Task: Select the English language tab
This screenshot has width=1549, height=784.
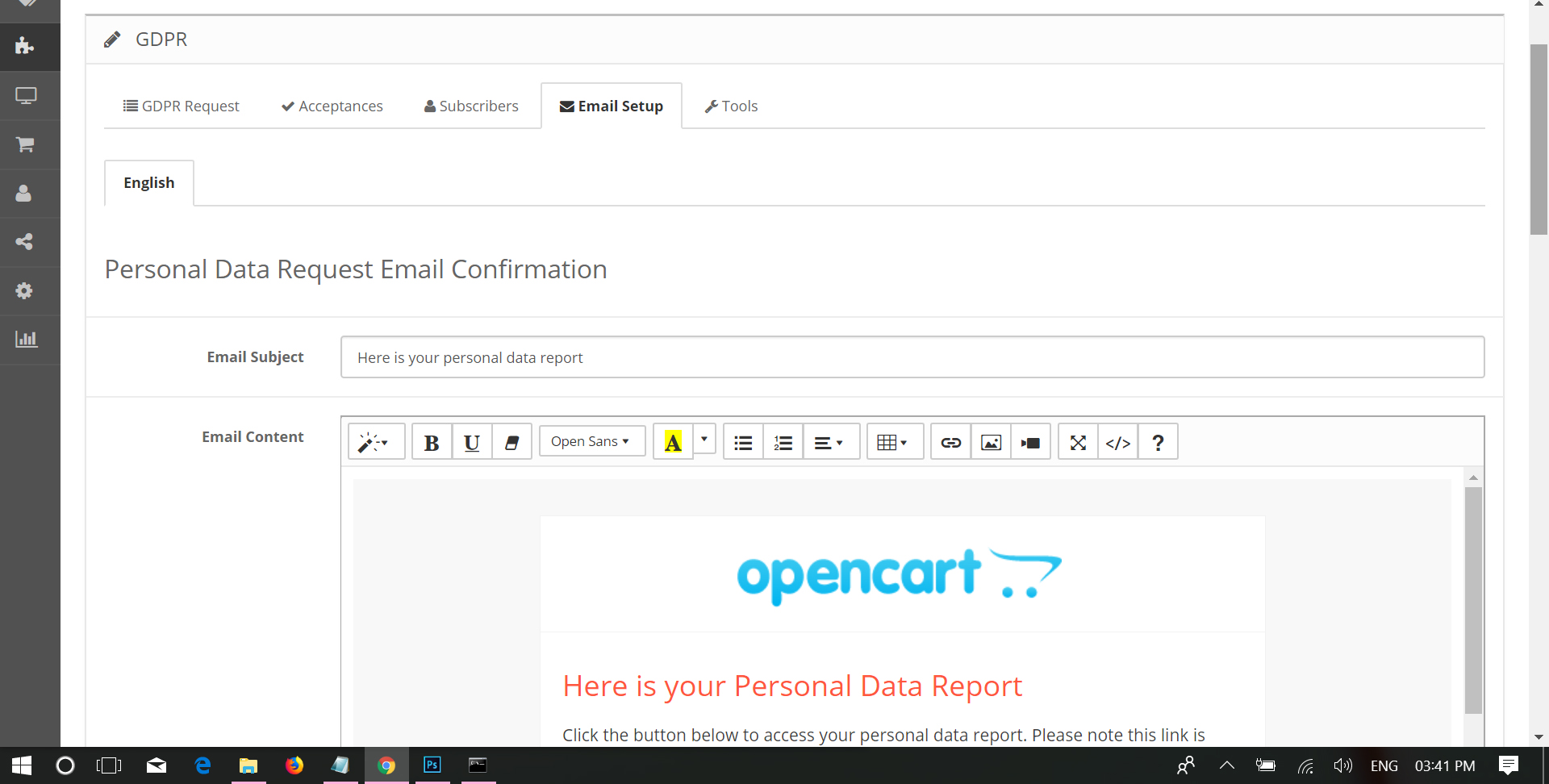Action: coord(149,183)
